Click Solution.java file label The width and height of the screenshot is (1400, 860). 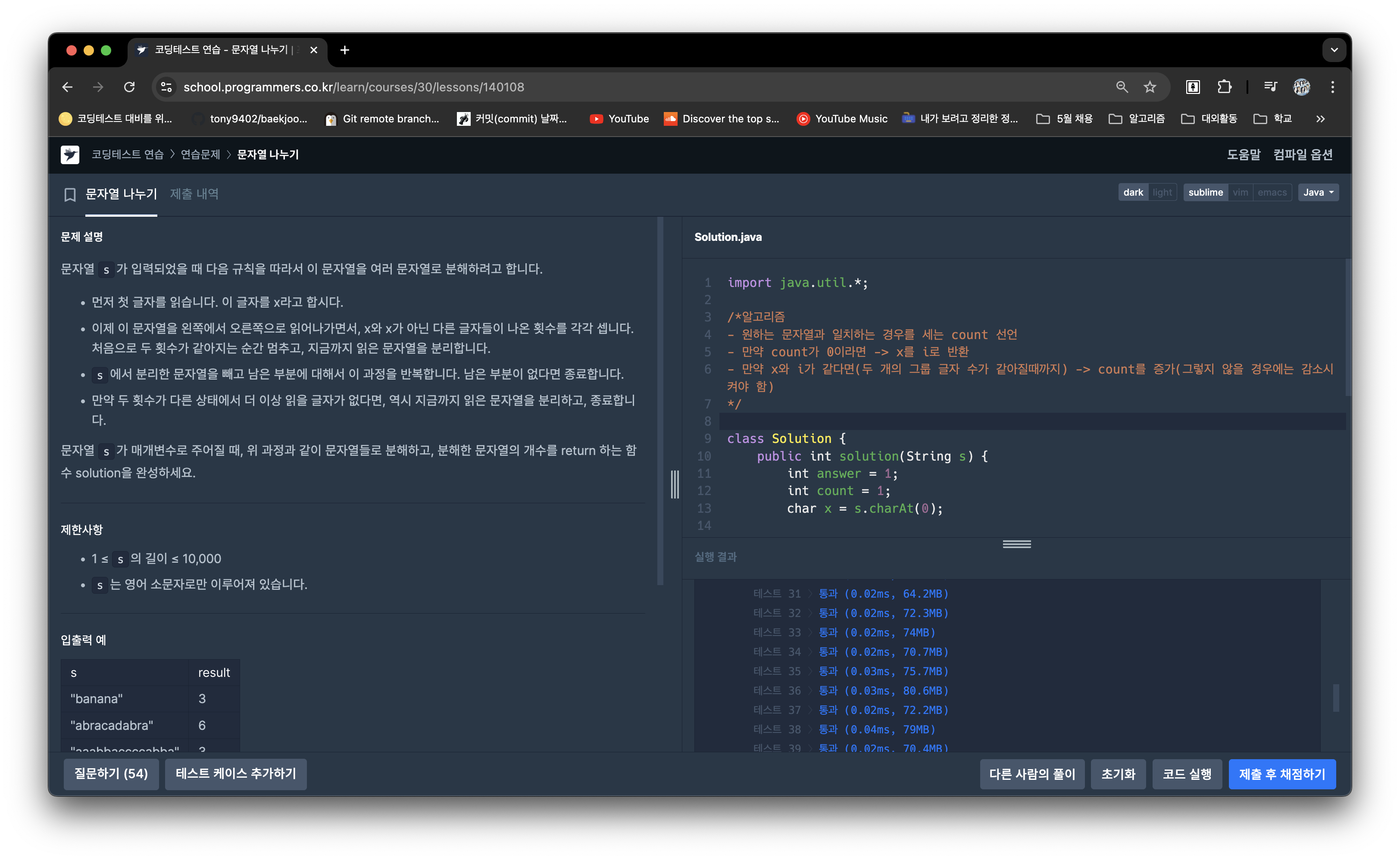(728, 237)
